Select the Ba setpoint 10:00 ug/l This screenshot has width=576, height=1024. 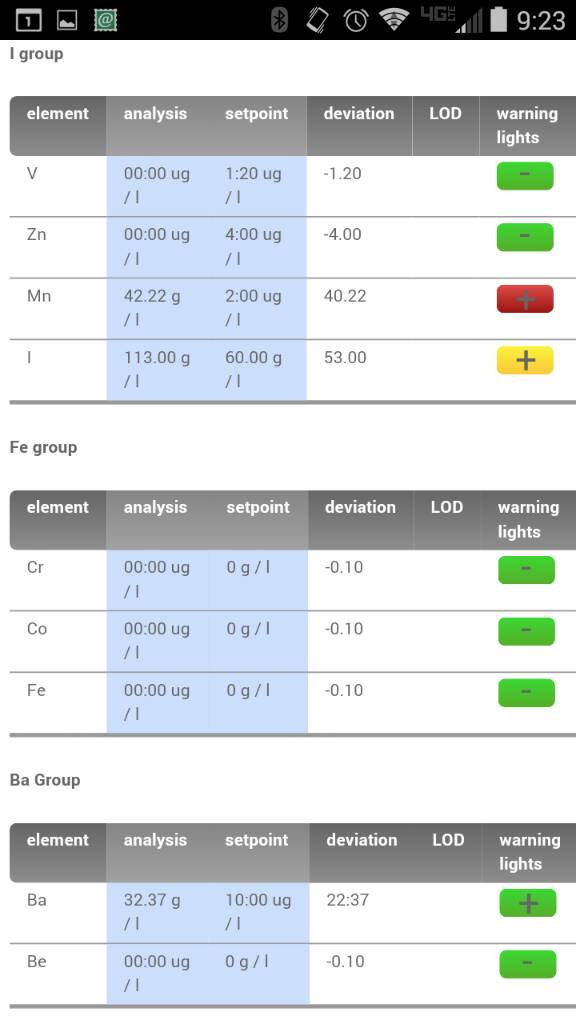(x=258, y=911)
